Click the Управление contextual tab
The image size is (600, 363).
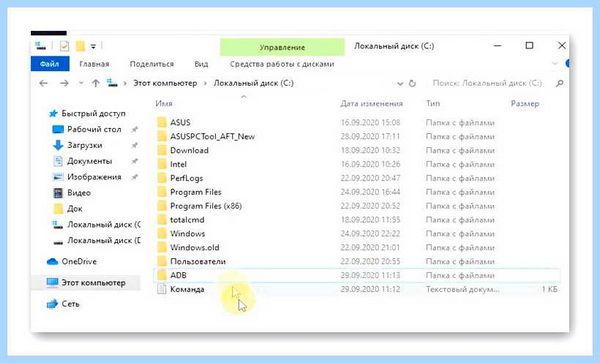coord(282,47)
